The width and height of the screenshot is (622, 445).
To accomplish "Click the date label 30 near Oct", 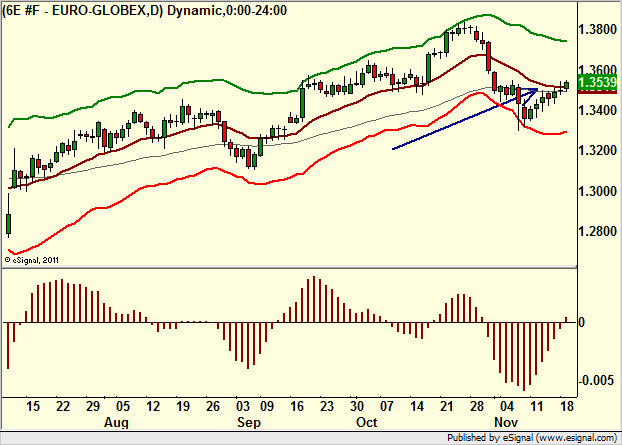I will (357, 407).
